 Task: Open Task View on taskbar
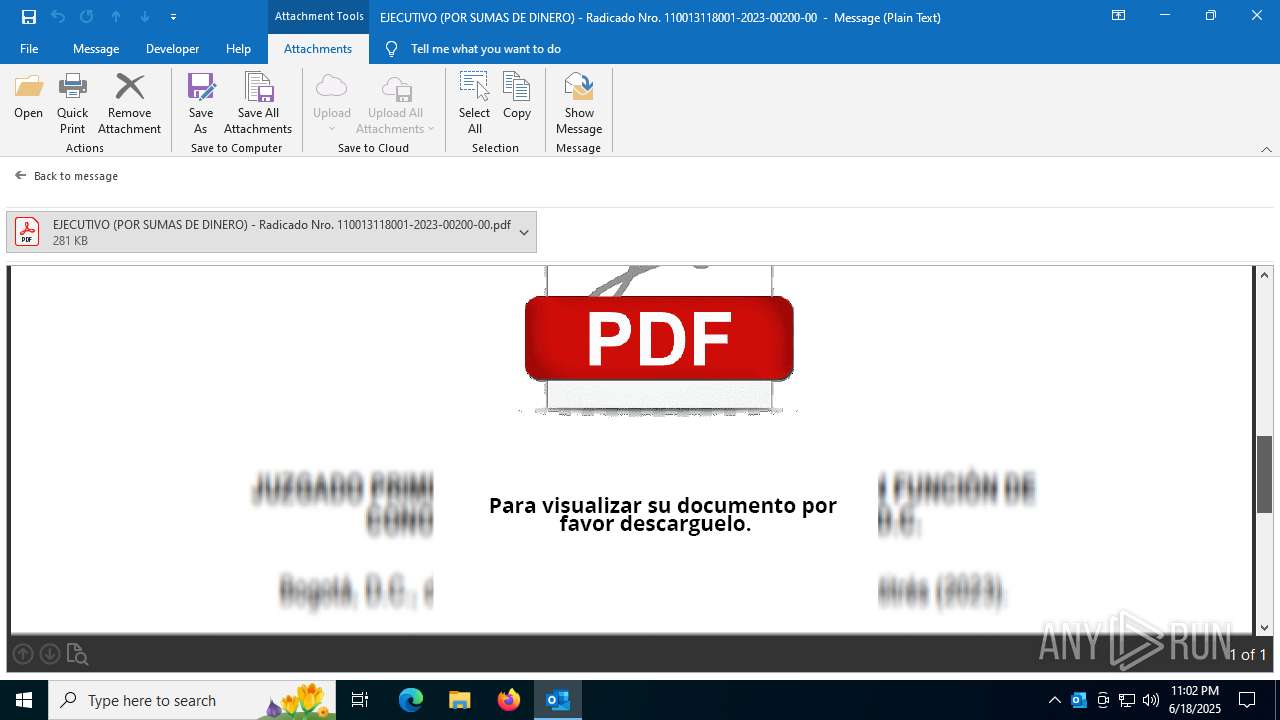pyautogui.click(x=360, y=700)
